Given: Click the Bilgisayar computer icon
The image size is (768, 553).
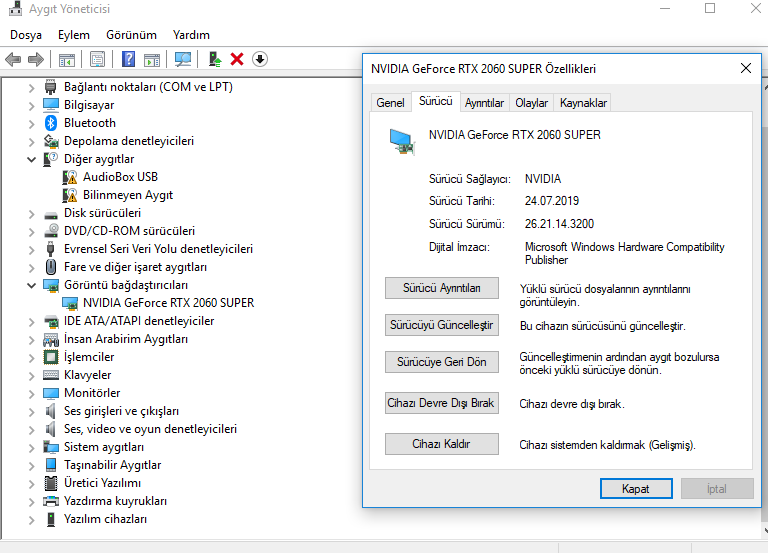Looking at the screenshot, I should coord(51,105).
